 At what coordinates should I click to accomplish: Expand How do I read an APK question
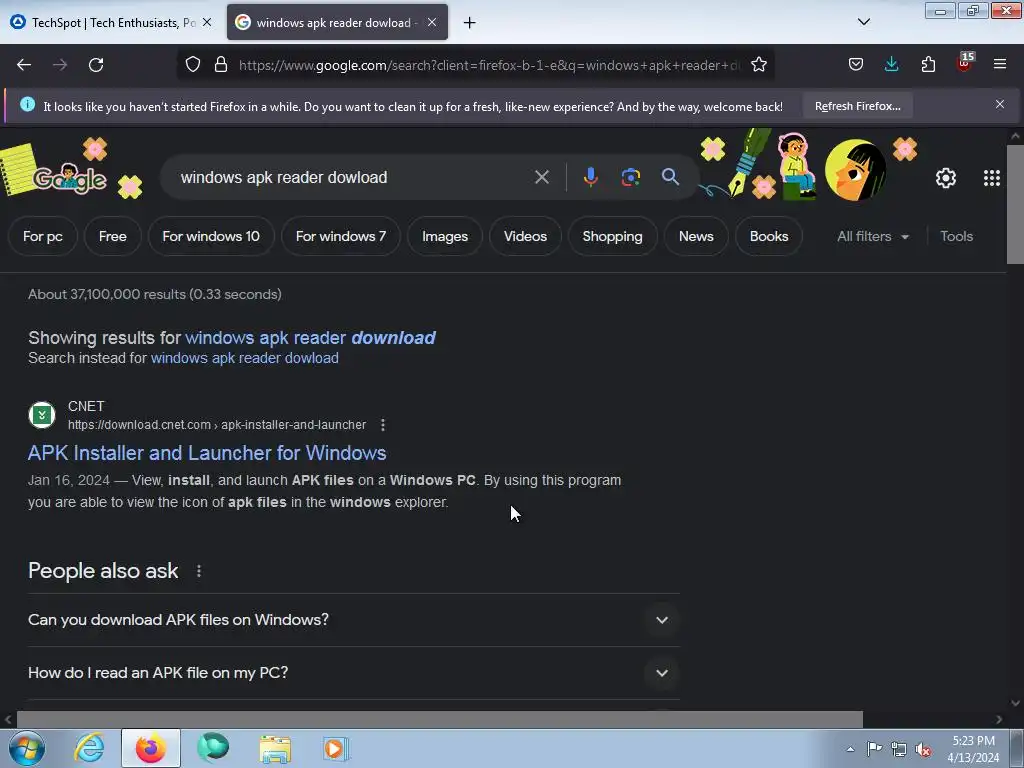tap(353, 673)
